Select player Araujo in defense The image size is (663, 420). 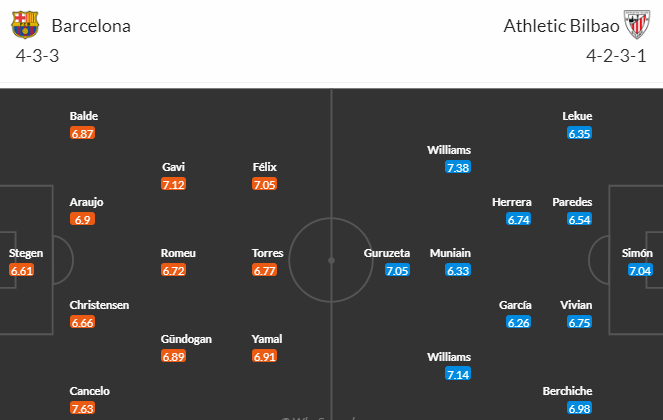[86, 202]
